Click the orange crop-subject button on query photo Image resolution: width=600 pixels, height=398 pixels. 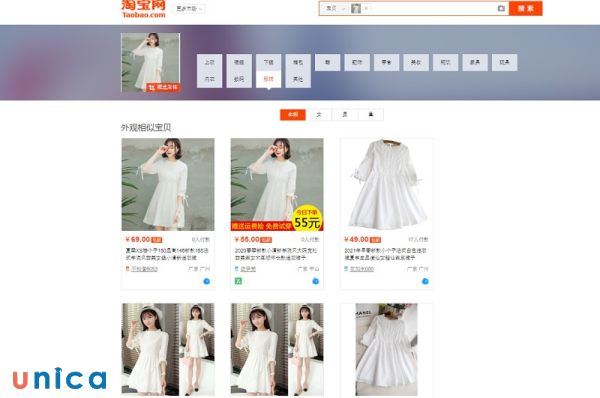tap(163, 87)
